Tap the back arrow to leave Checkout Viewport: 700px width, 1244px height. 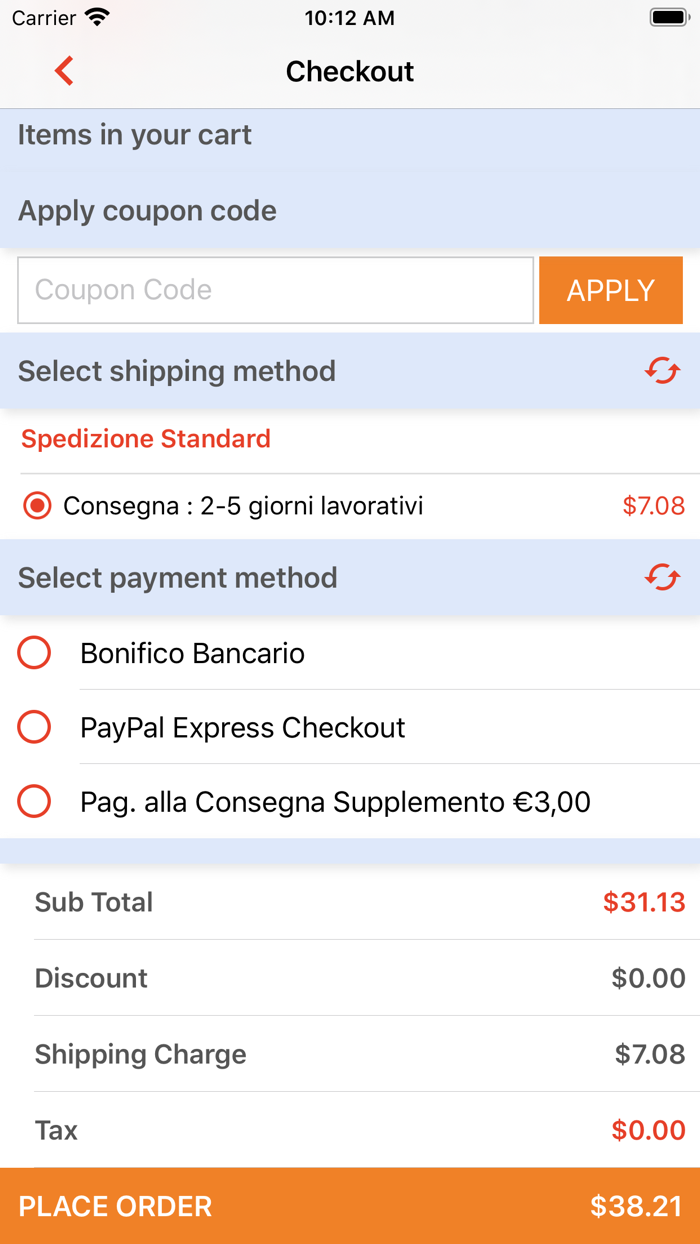click(x=64, y=71)
